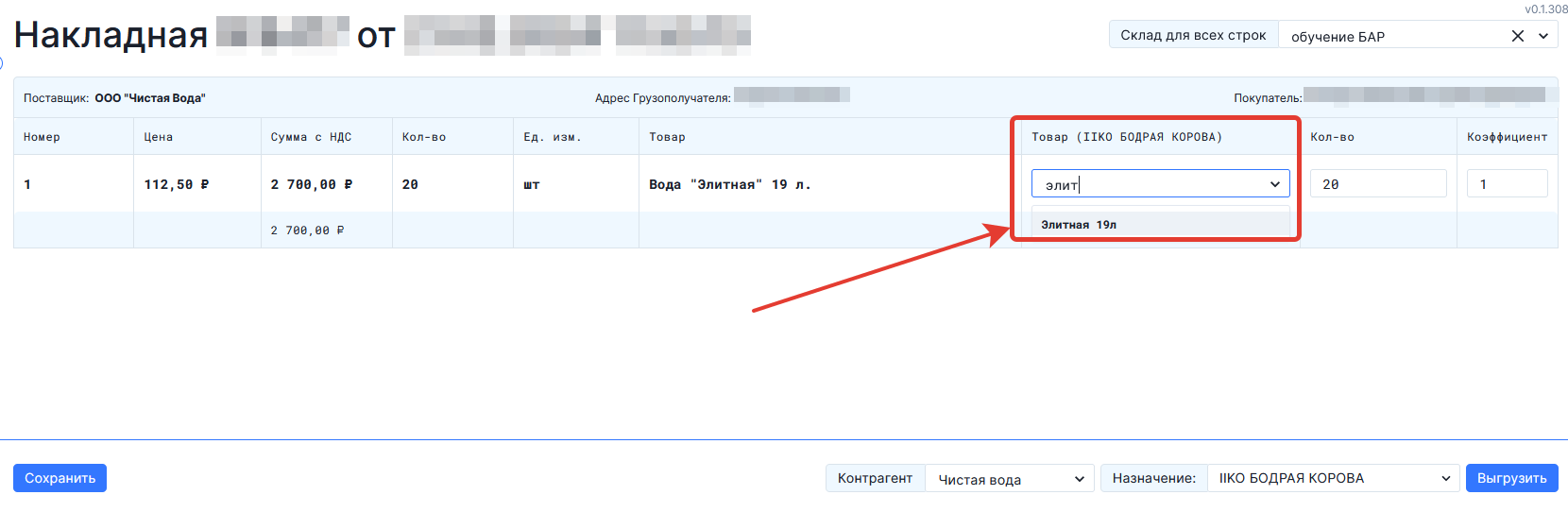
Task: Clear the 'обучение БАР' warehouse selection
Action: click(1517, 36)
